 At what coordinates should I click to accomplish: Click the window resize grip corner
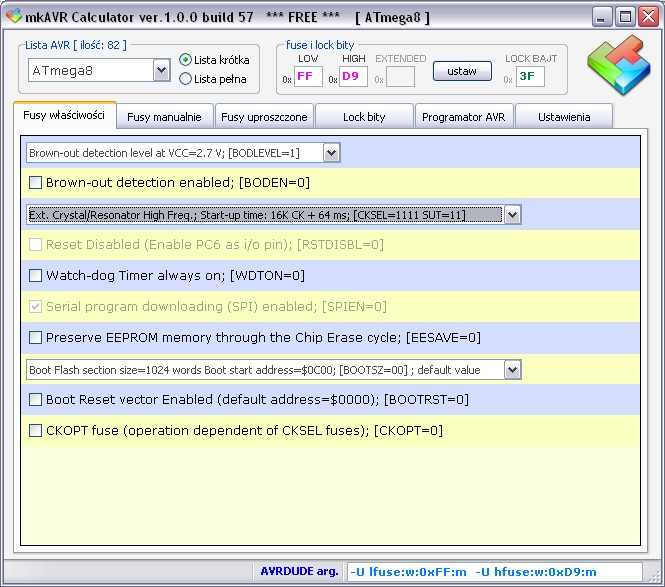click(653, 575)
